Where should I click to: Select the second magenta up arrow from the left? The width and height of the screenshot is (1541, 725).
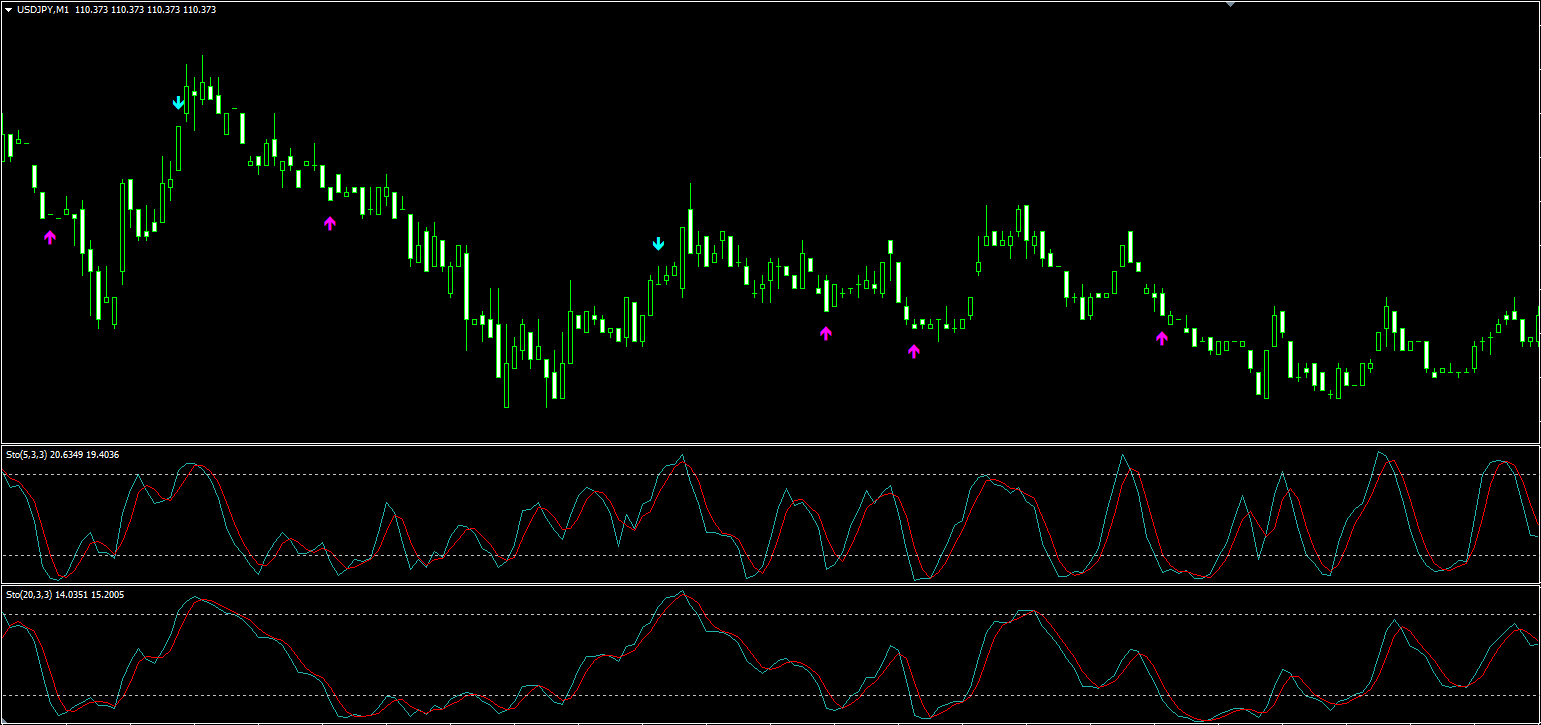[330, 222]
